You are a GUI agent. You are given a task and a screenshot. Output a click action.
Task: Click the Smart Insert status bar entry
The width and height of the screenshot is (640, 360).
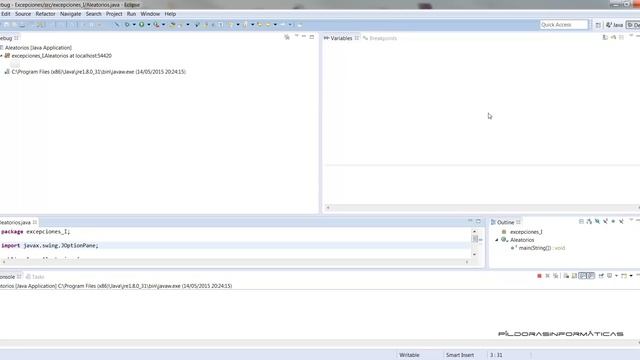pos(460,355)
